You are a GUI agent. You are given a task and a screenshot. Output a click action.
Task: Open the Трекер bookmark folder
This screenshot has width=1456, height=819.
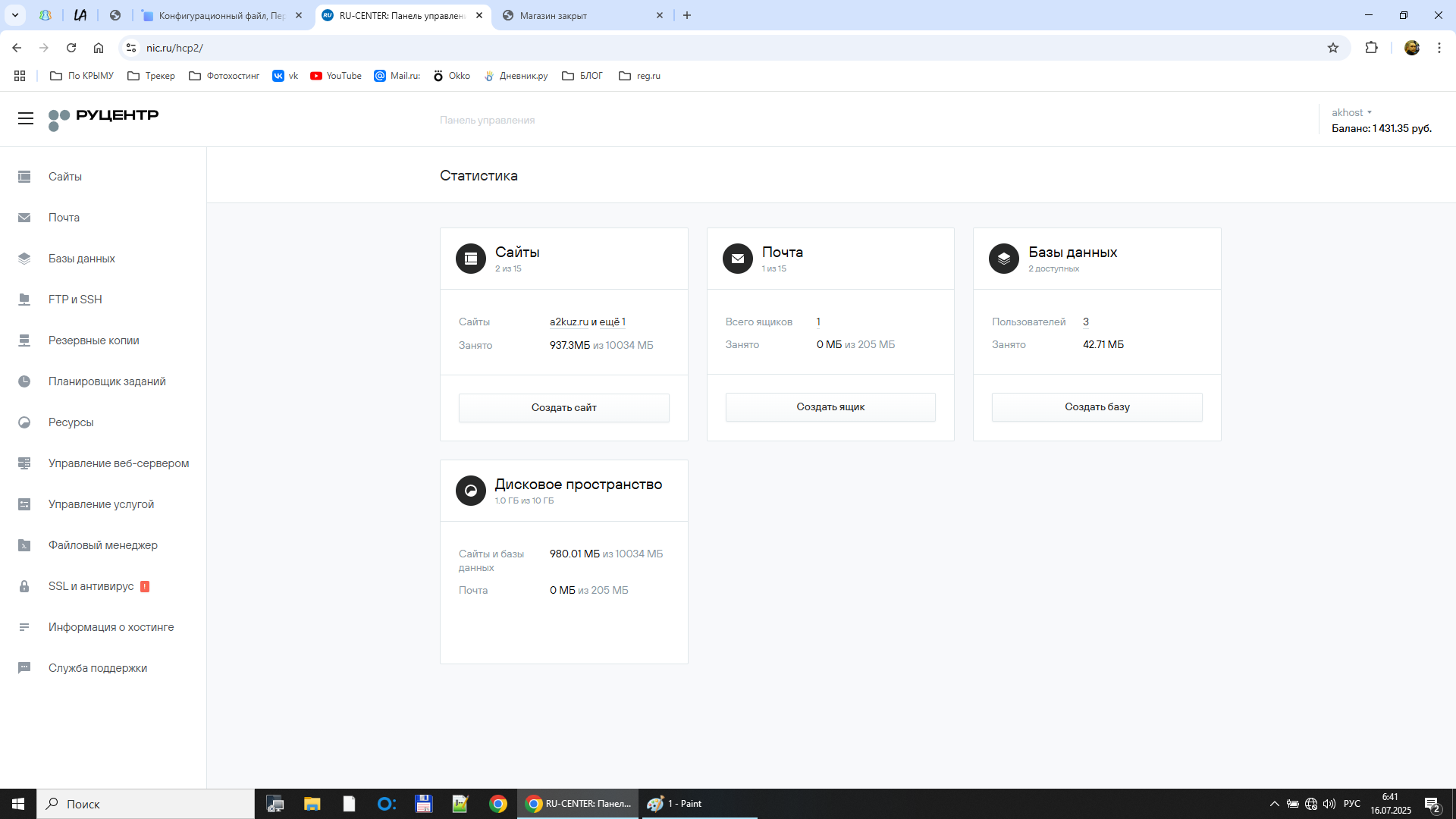click(x=151, y=76)
